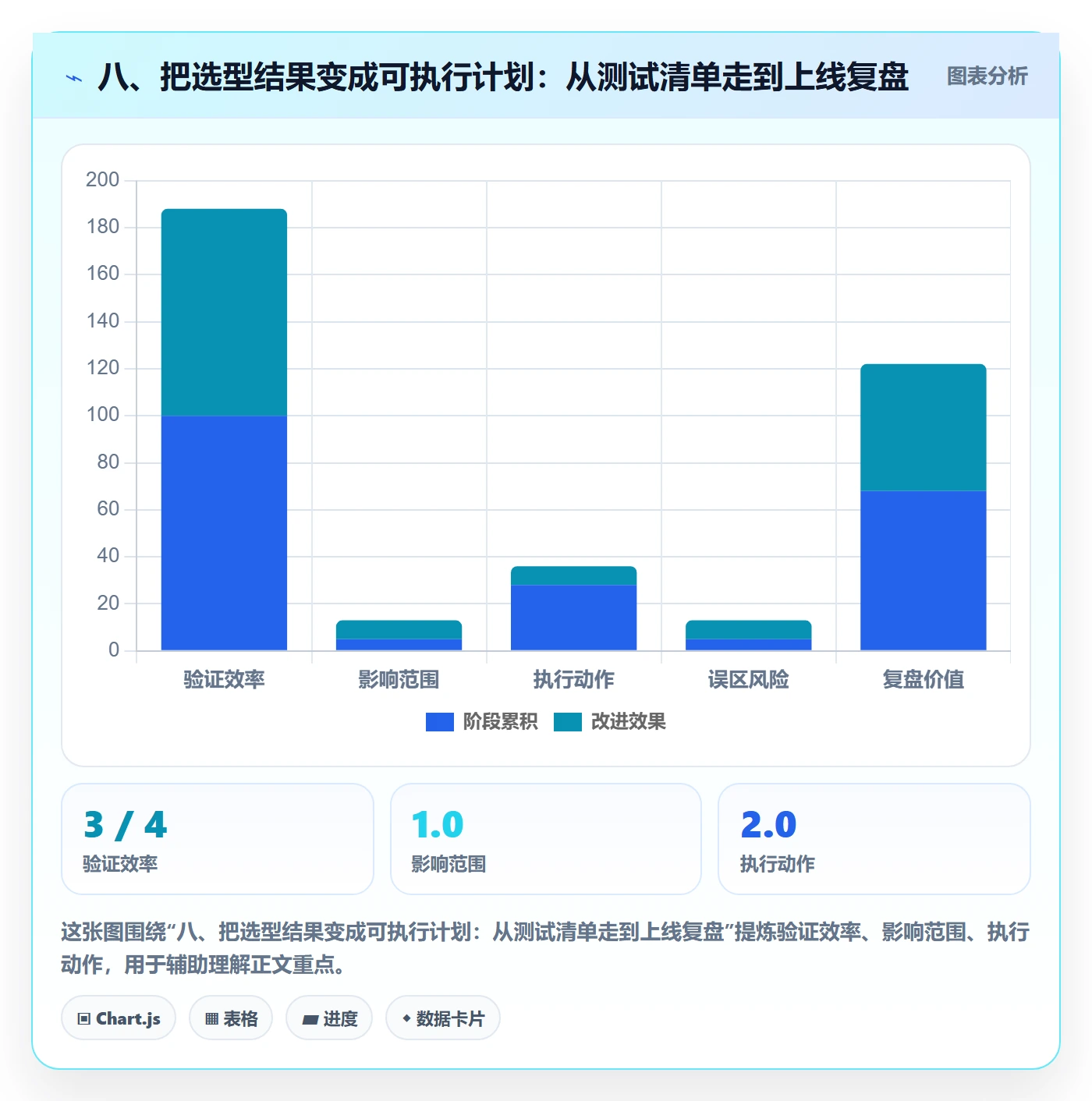Click the 影响范围 card caption

[448, 864]
